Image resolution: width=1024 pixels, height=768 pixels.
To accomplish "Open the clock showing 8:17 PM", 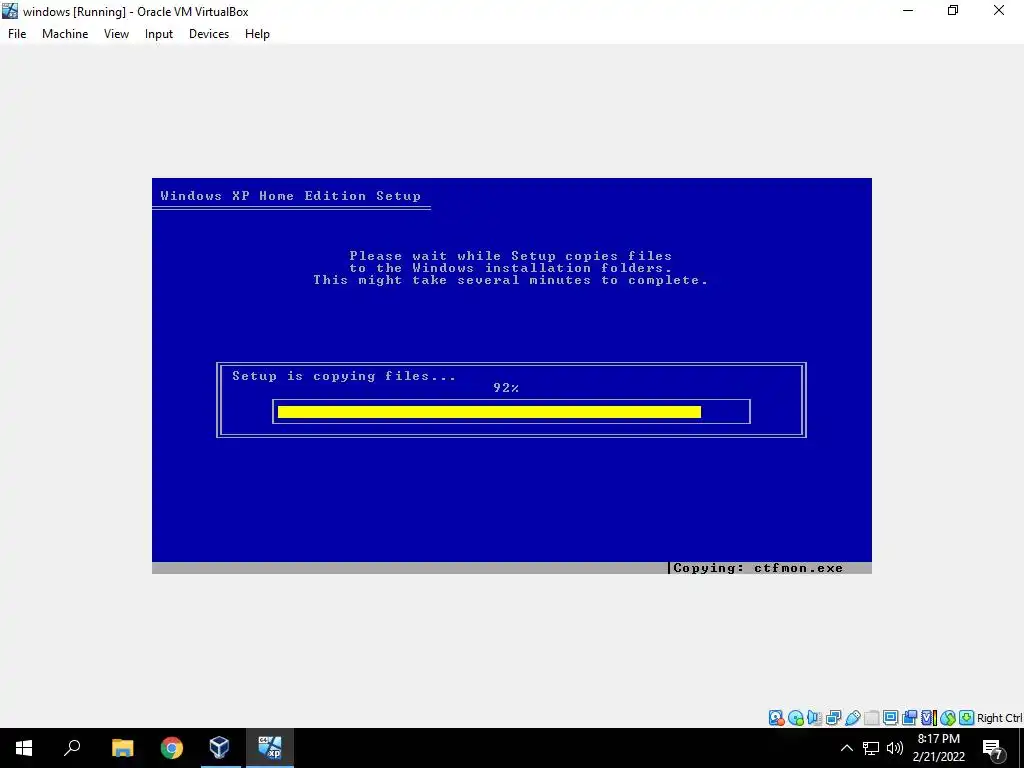I will (939, 748).
